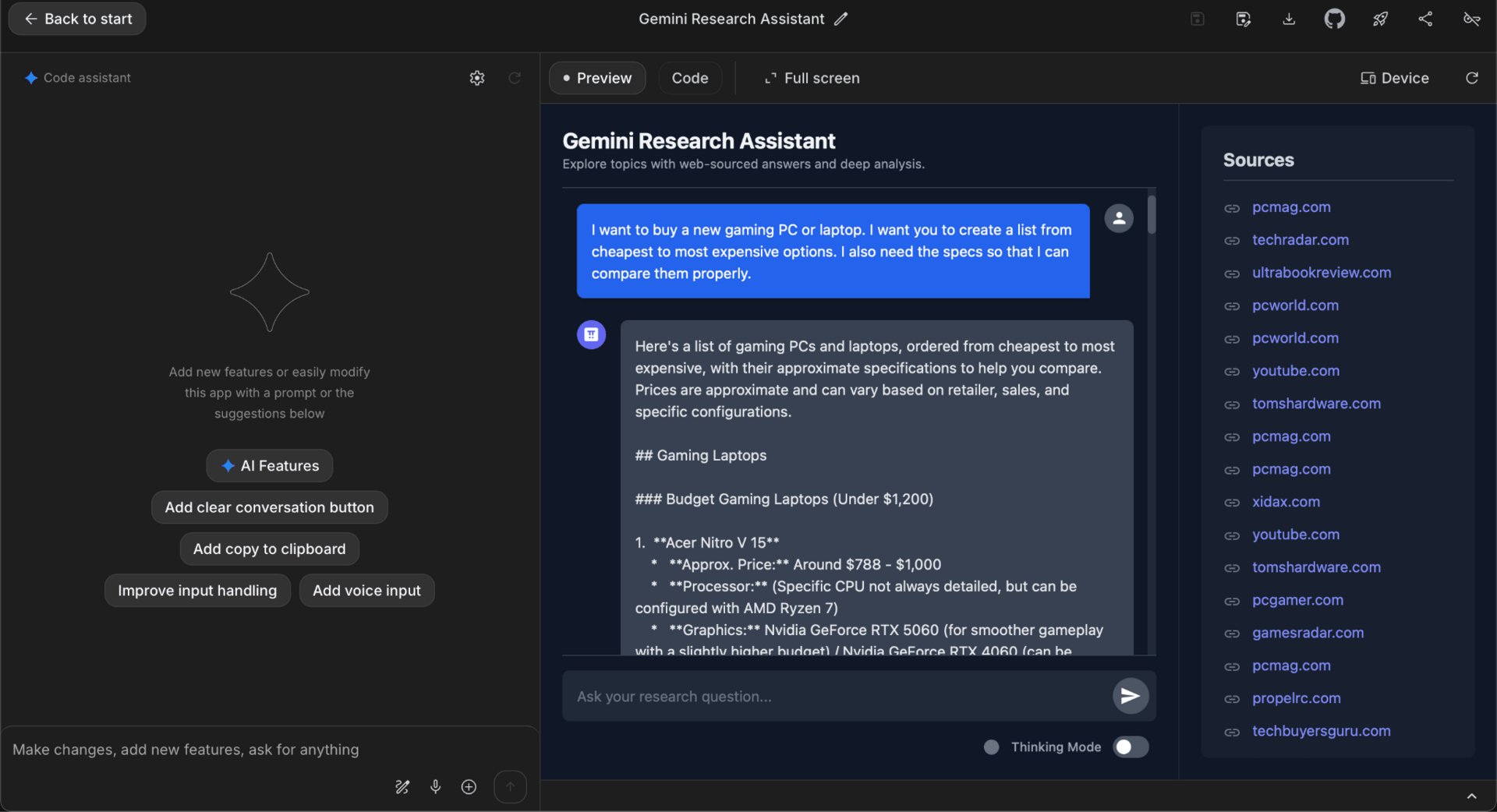Switch to the Preview tab
This screenshot has height=812, width=1497.
click(x=597, y=78)
